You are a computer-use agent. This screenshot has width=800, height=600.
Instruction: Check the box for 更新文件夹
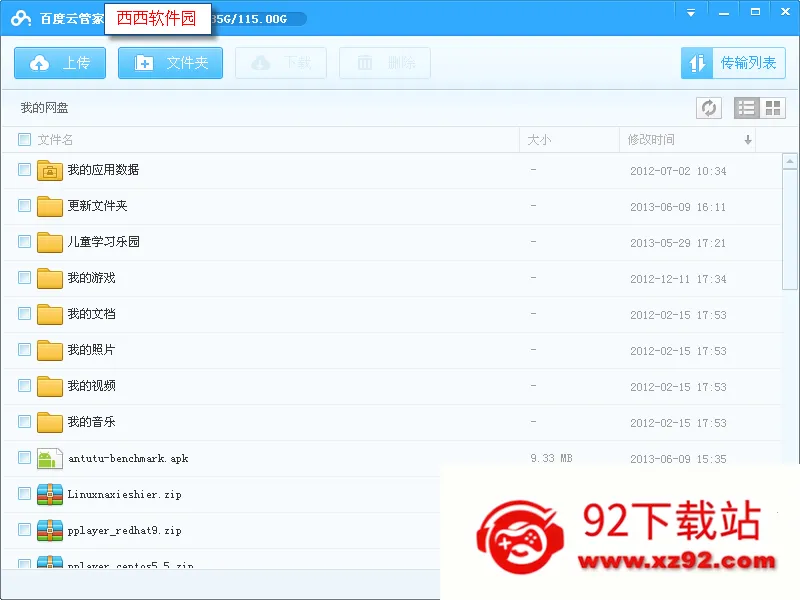(24, 206)
